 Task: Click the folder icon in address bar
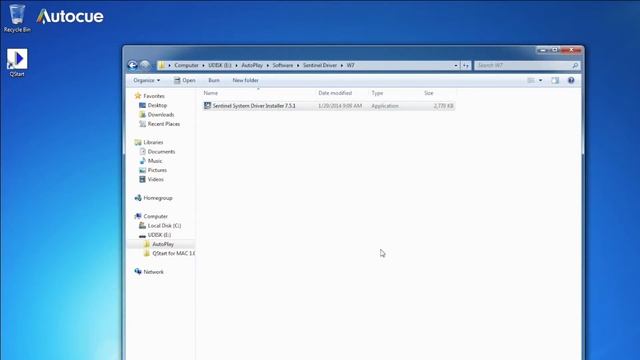pyautogui.click(x=162, y=65)
